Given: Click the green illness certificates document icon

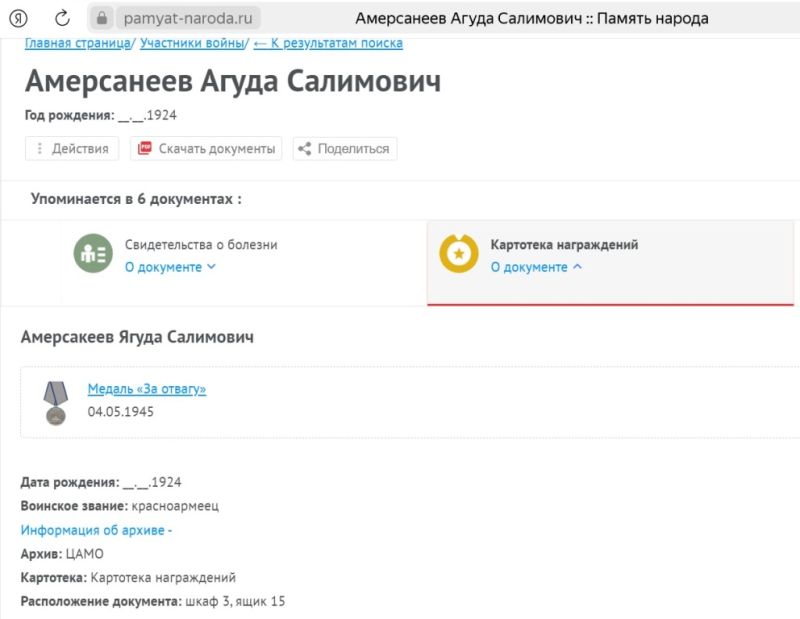Looking at the screenshot, I should point(93,255).
